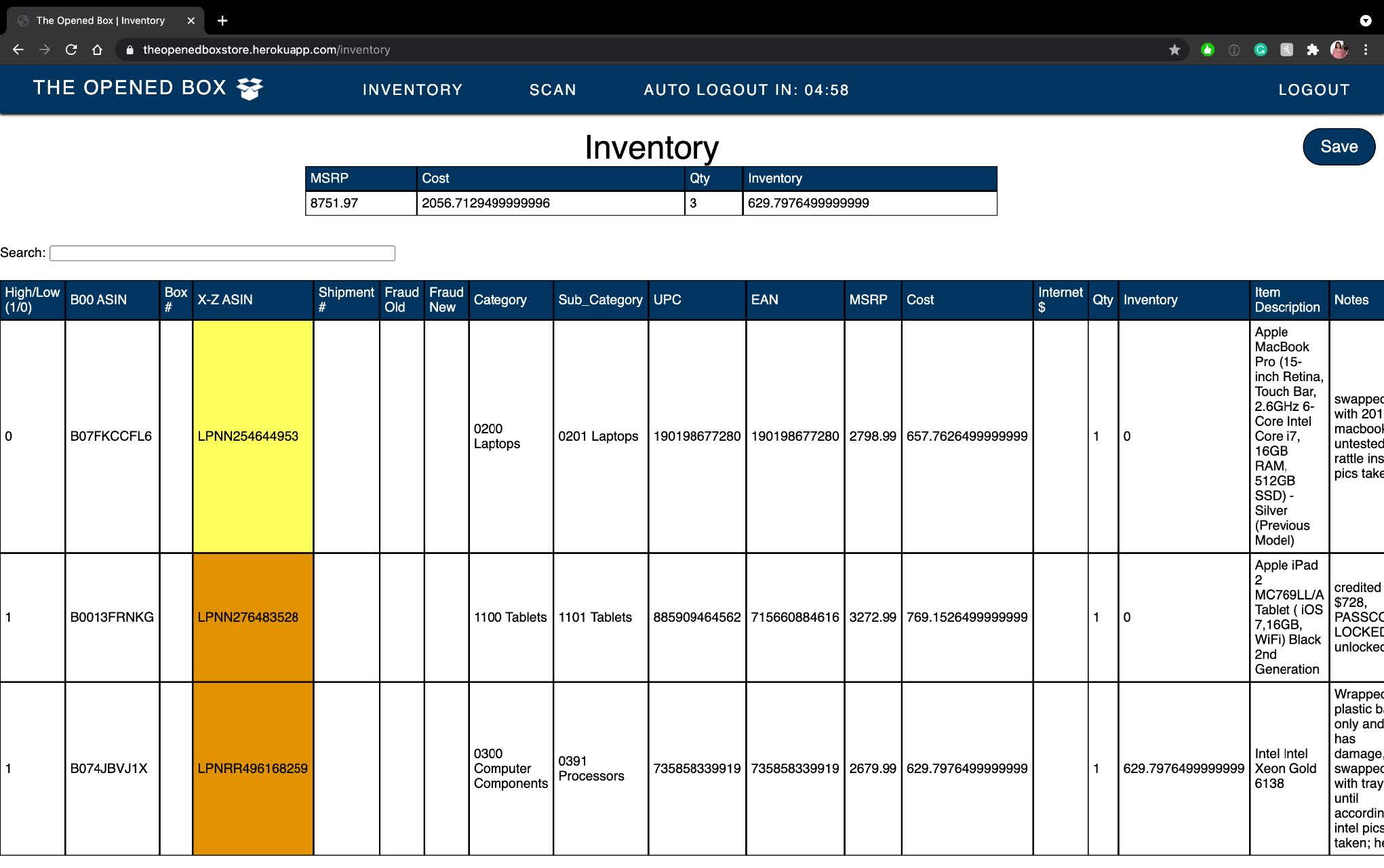The width and height of the screenshot is (1384, 868).
Task: Click the Sub_Category column header
Action: click(x=601, y=300)
